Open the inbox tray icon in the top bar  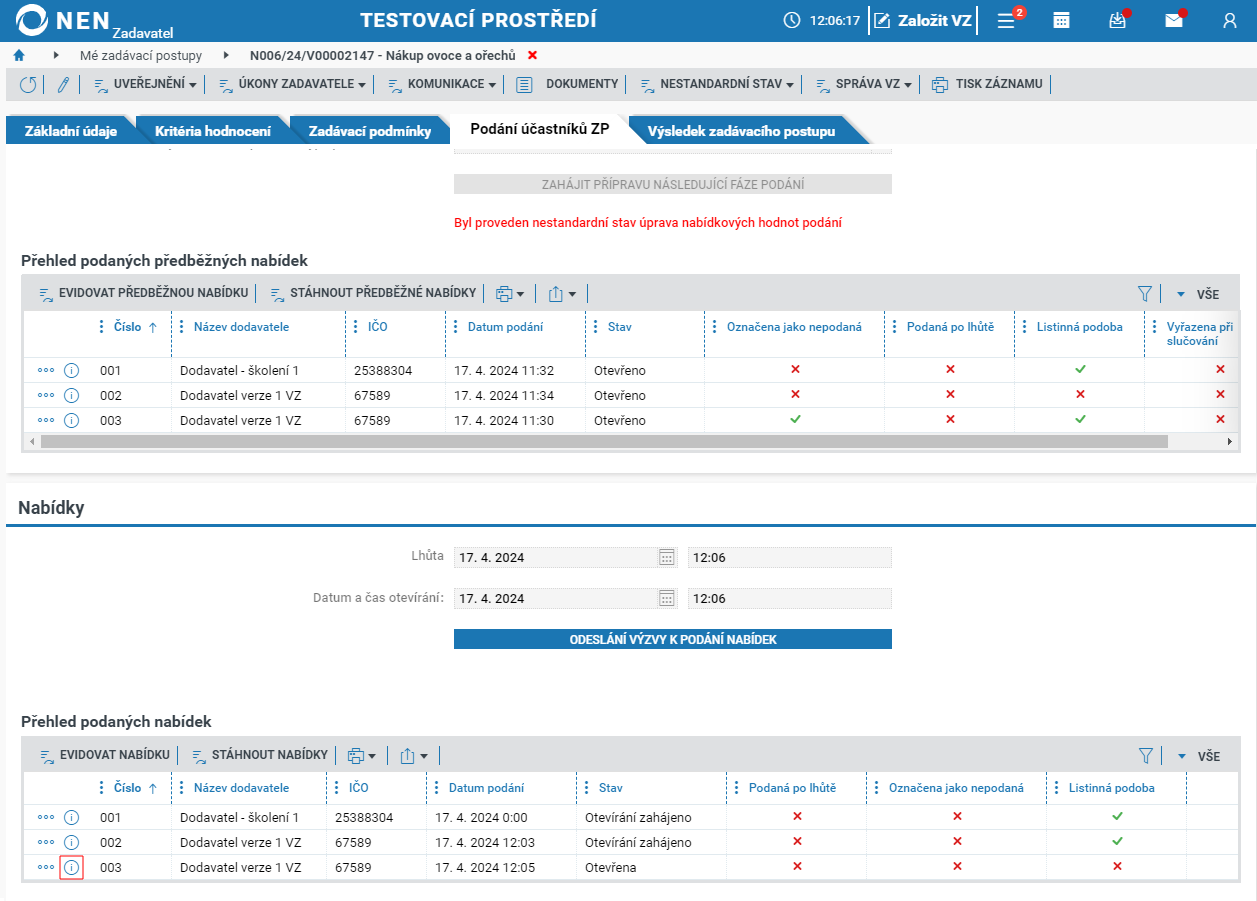tap(1118, 20)
